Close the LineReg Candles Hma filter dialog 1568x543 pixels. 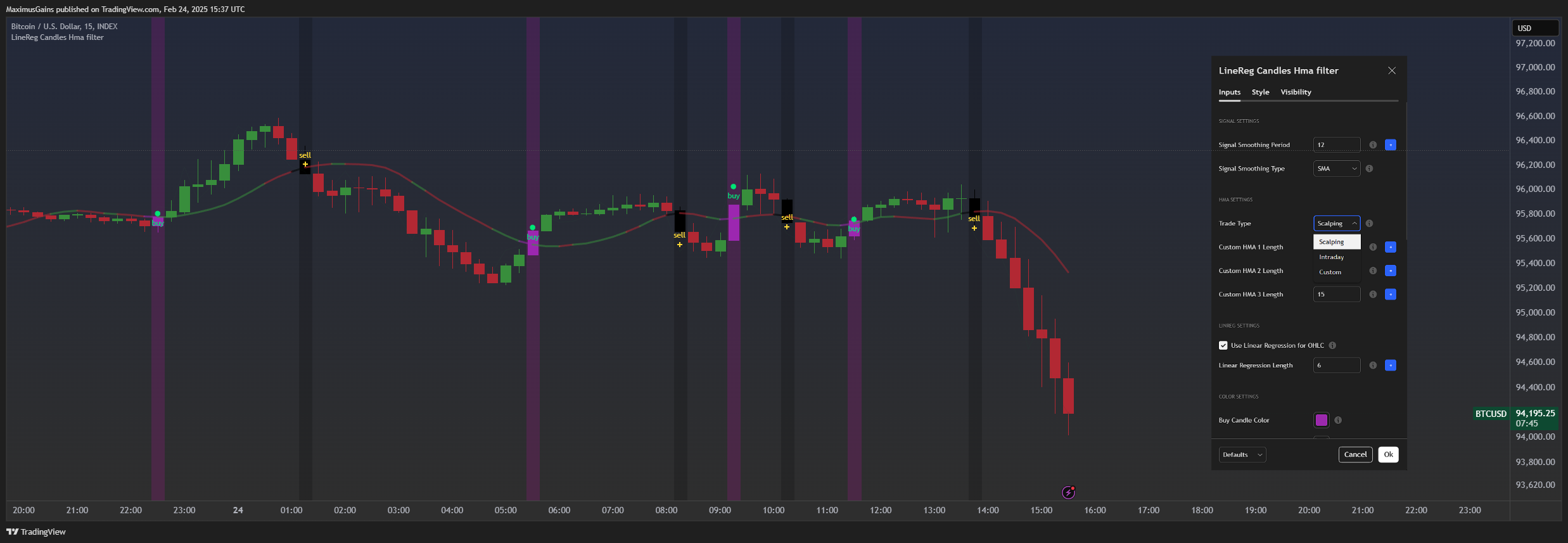[1392, 70]
